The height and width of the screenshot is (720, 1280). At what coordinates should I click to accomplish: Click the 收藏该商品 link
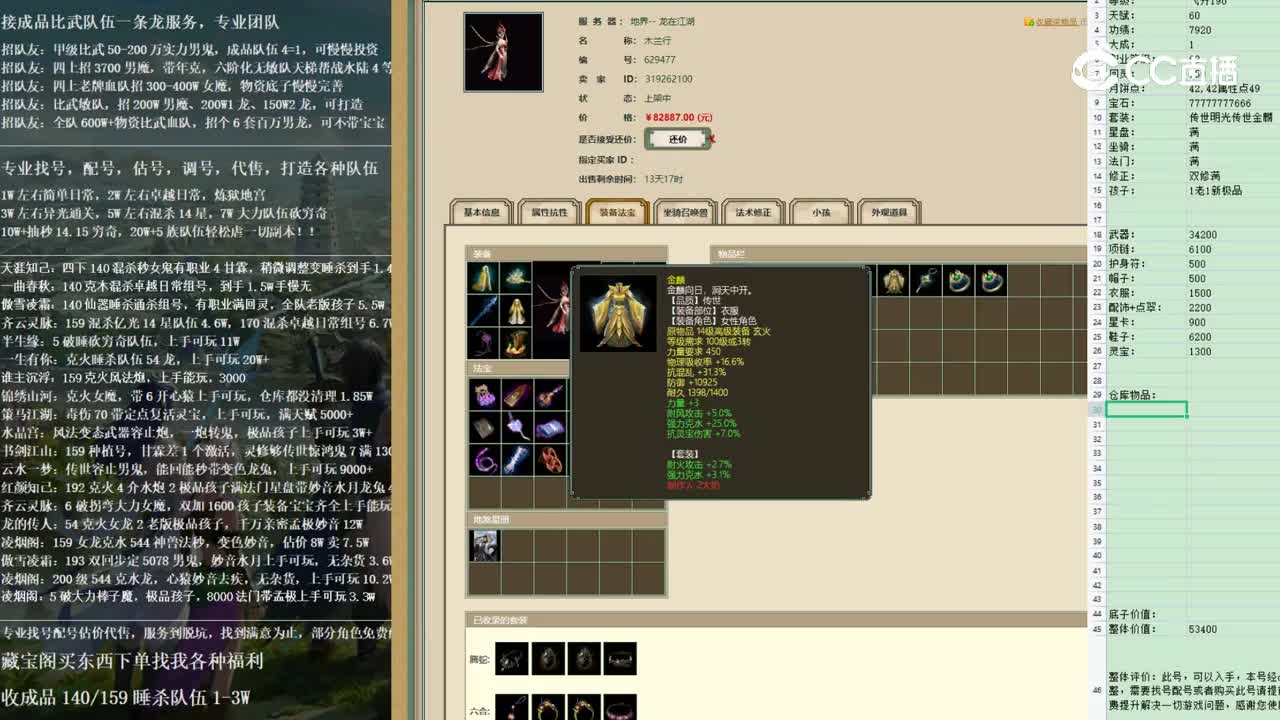[1060, 19]
